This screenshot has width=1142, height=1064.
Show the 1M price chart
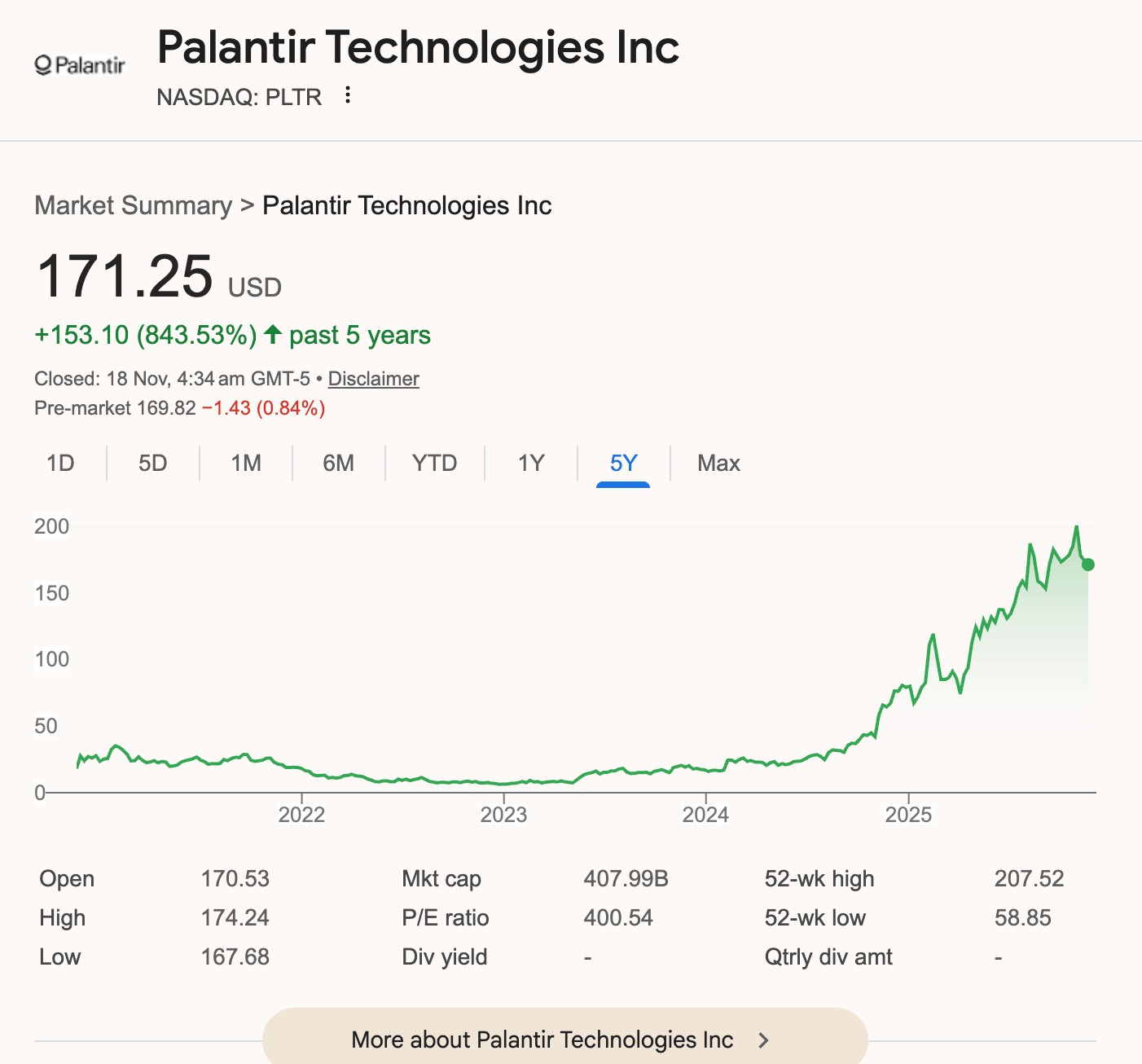pos(246,464)
